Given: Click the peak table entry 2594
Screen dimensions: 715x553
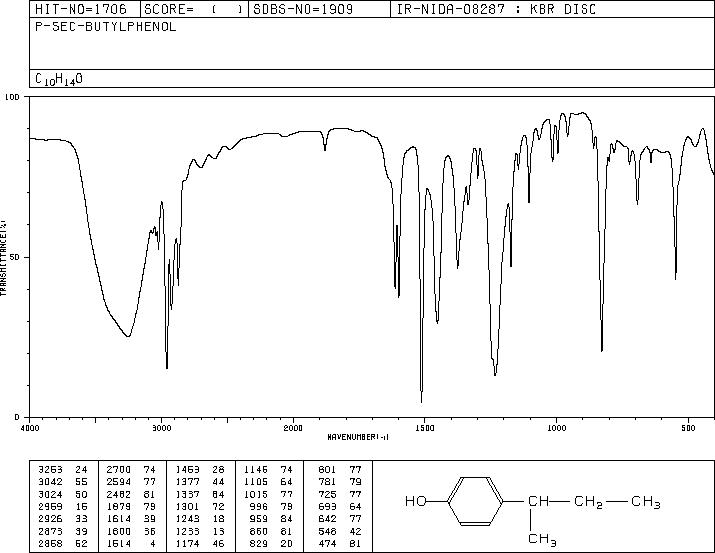Looking at the screenshot, I should [x=119, y=482].
